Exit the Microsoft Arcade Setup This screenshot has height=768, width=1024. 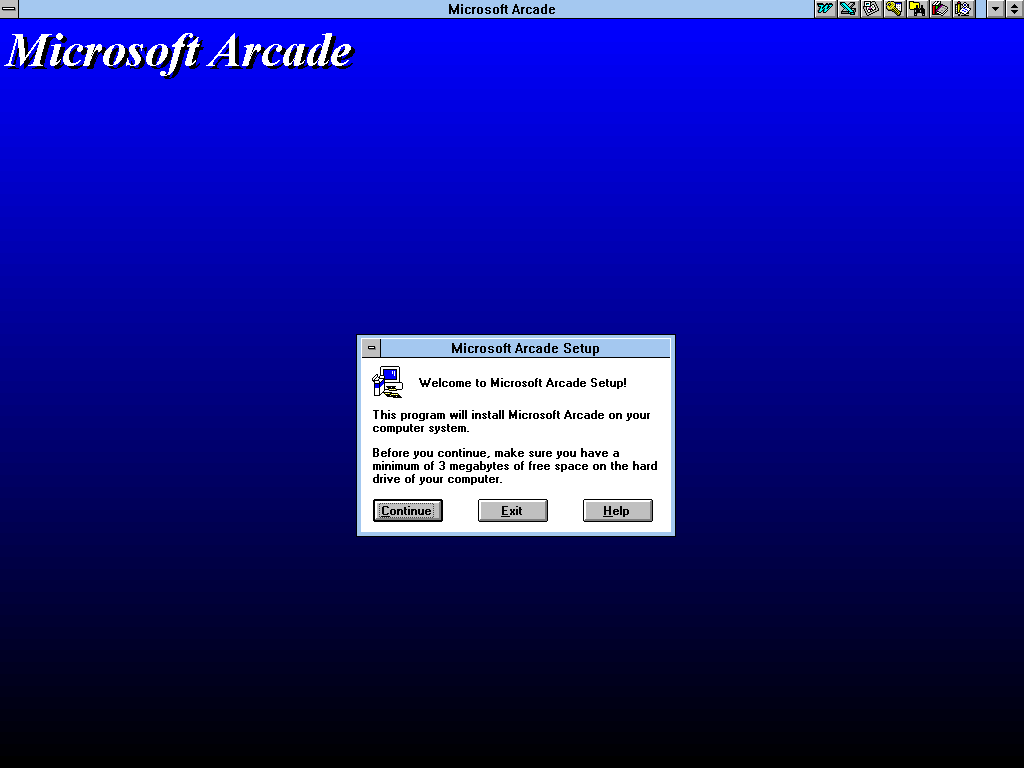513,511
